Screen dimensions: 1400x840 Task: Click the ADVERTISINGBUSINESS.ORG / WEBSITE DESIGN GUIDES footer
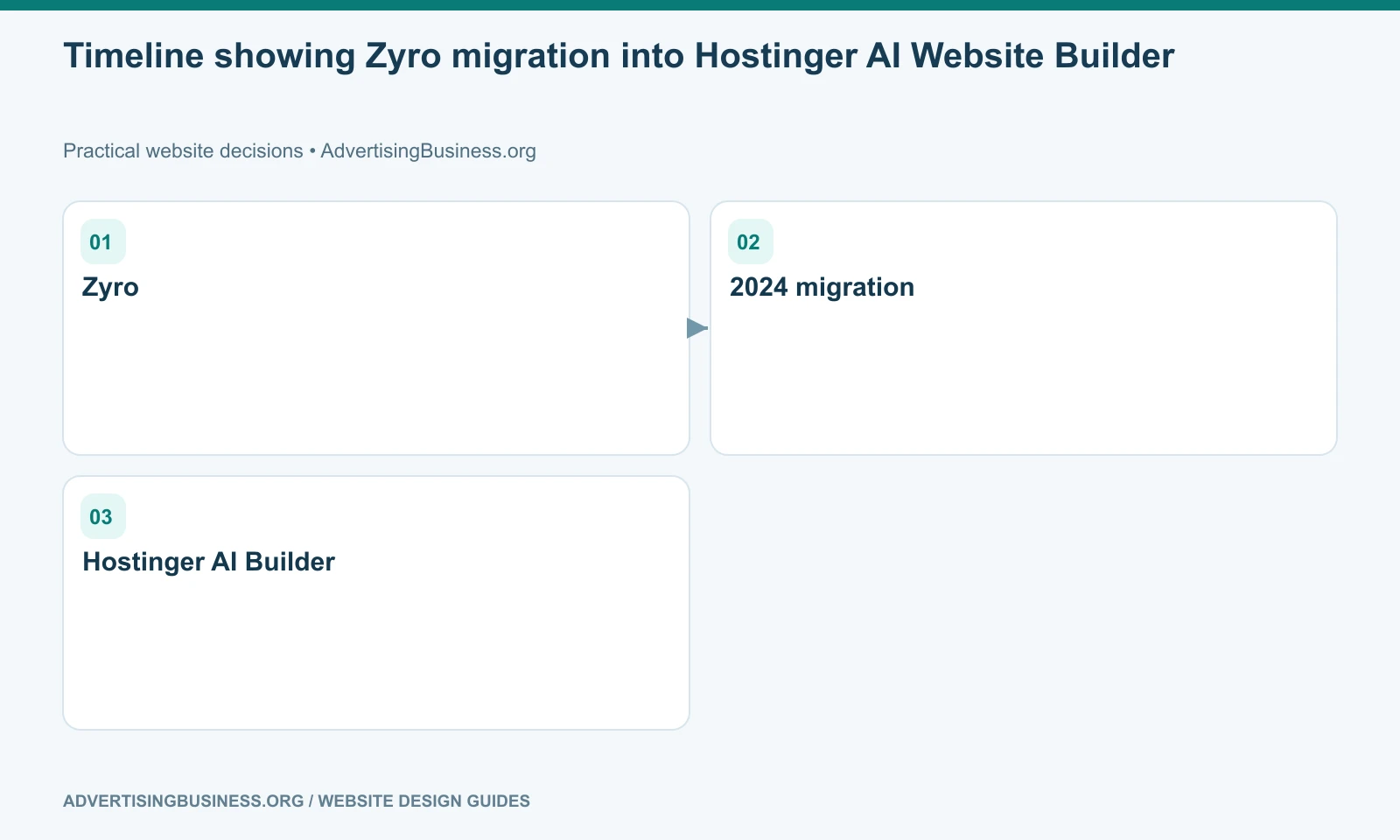point(297,801)
